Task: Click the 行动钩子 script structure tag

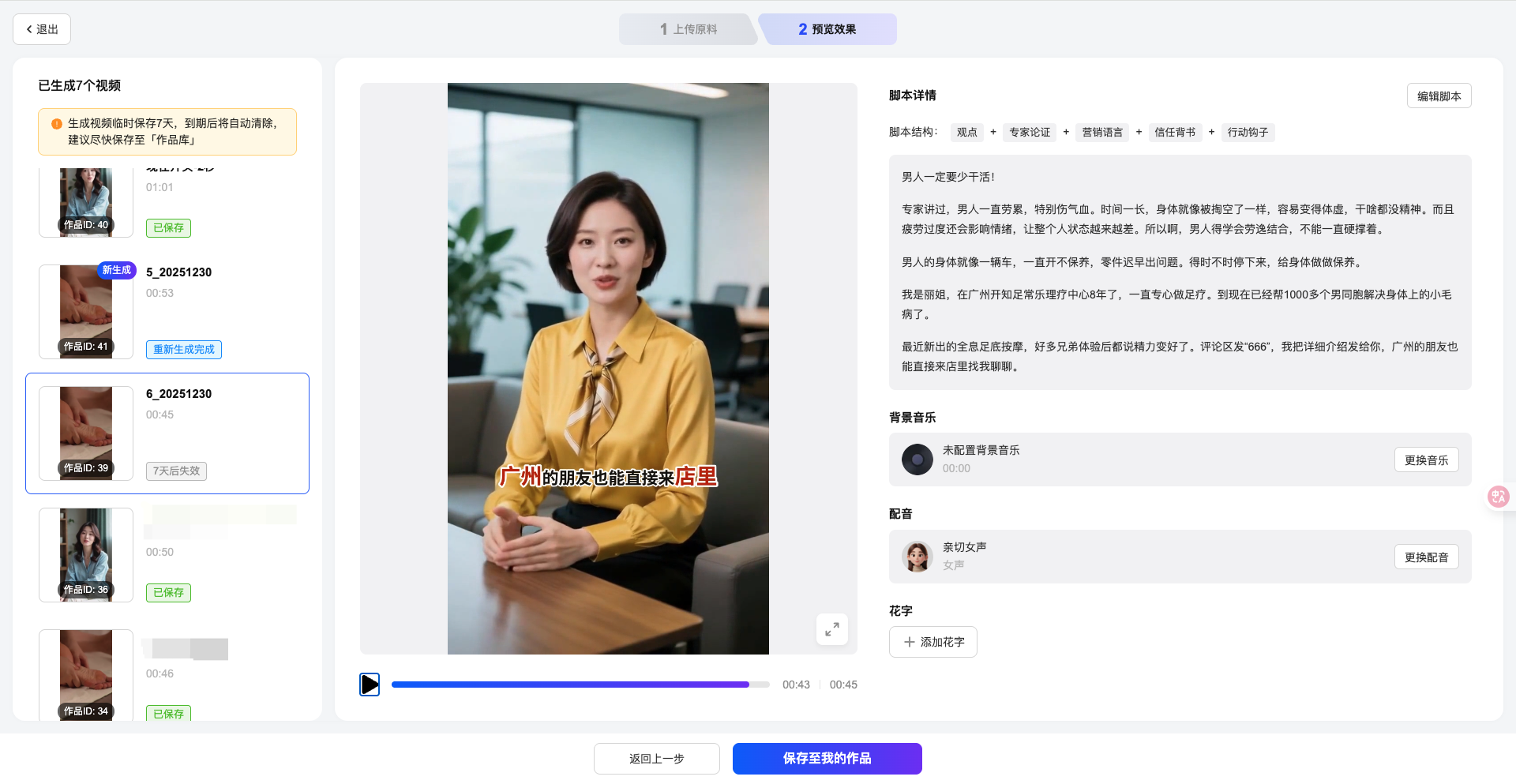Action: [1248, 133]
